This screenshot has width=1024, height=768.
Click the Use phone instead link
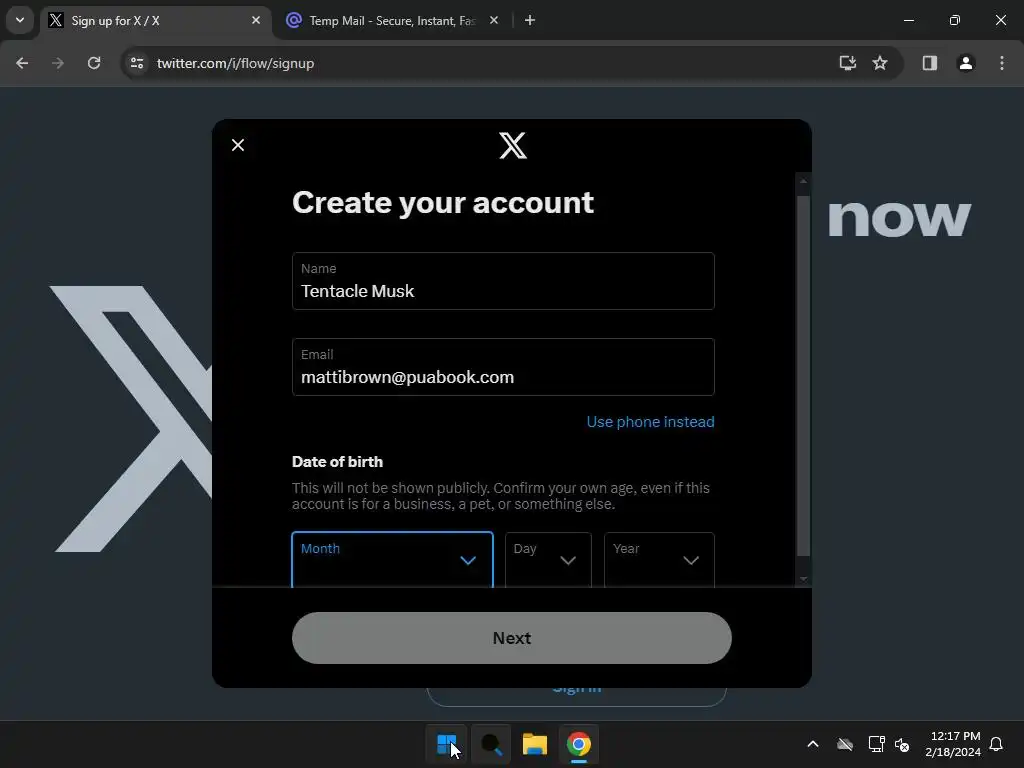pyautogui.click(x=650, y=422)
